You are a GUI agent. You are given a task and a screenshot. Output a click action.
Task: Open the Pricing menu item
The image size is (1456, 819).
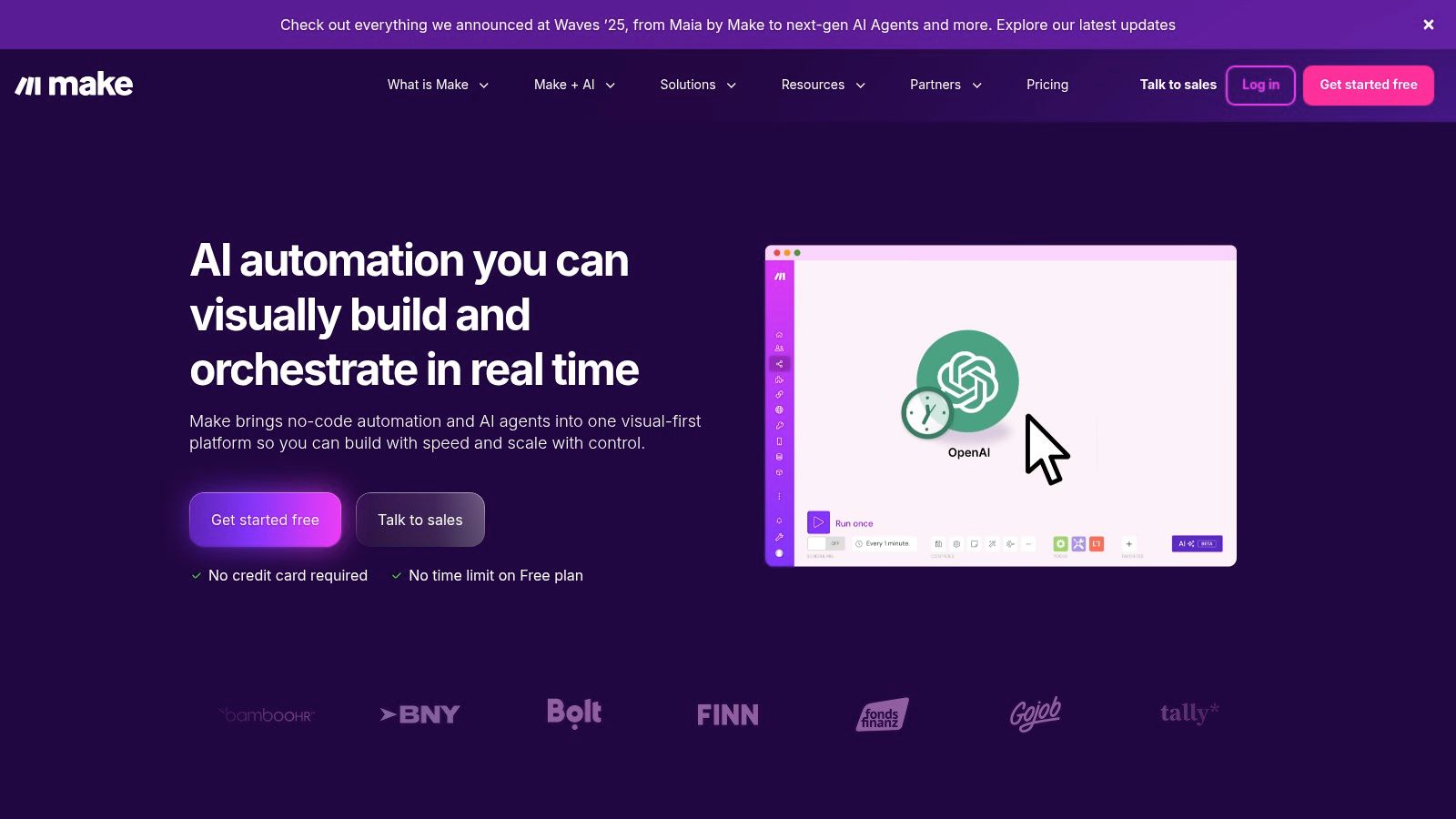tap(1046, 85)
